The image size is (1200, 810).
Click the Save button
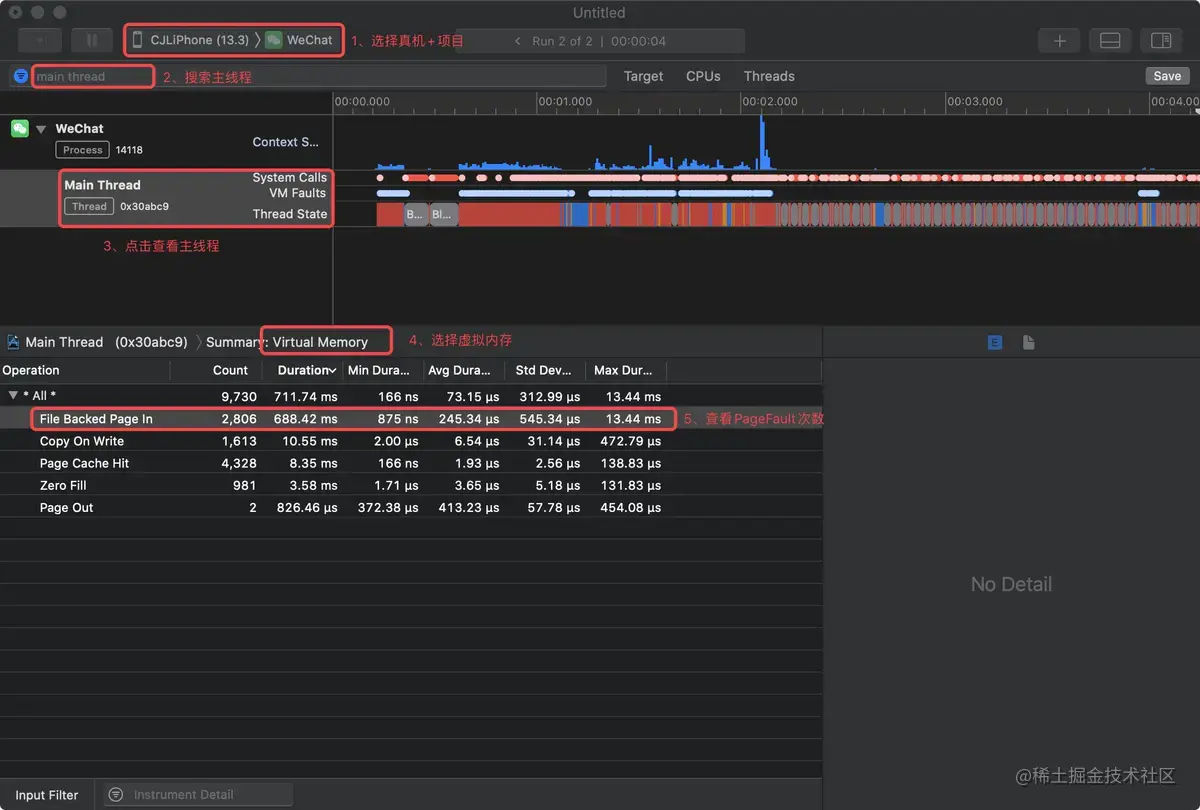(1167, 76)
